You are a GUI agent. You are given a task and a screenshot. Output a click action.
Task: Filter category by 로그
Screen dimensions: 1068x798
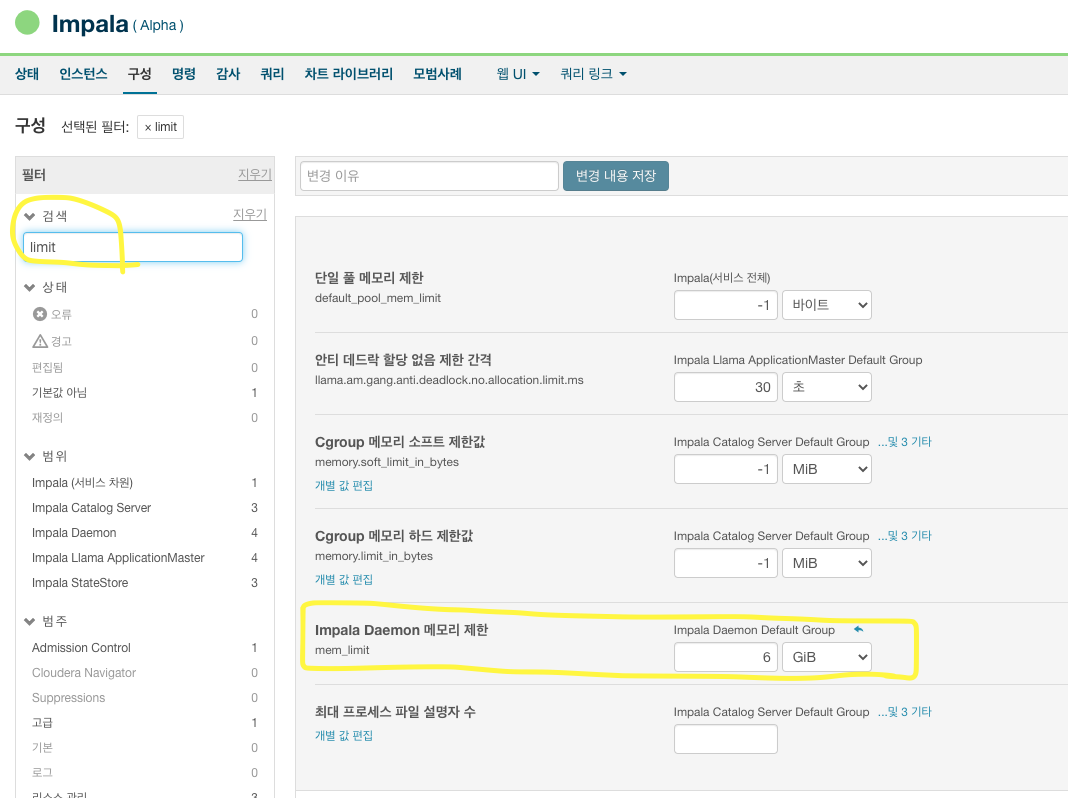pos(42,773)
